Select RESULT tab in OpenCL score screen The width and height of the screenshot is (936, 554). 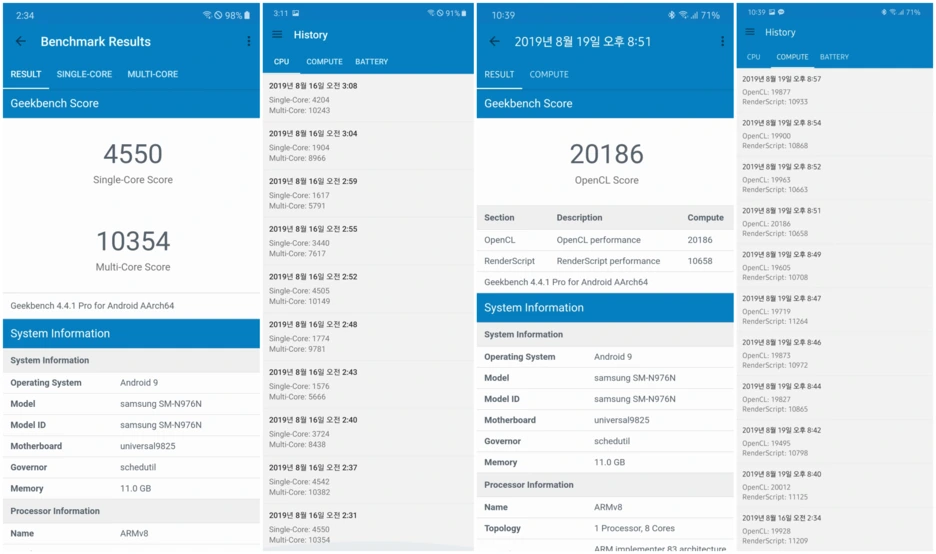[x=499, y=75]
